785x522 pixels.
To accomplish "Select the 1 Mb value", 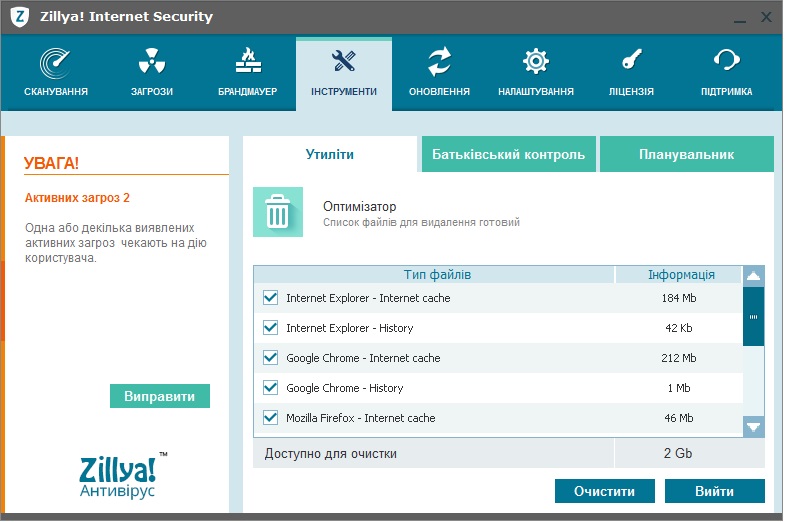I will [679, 388].
